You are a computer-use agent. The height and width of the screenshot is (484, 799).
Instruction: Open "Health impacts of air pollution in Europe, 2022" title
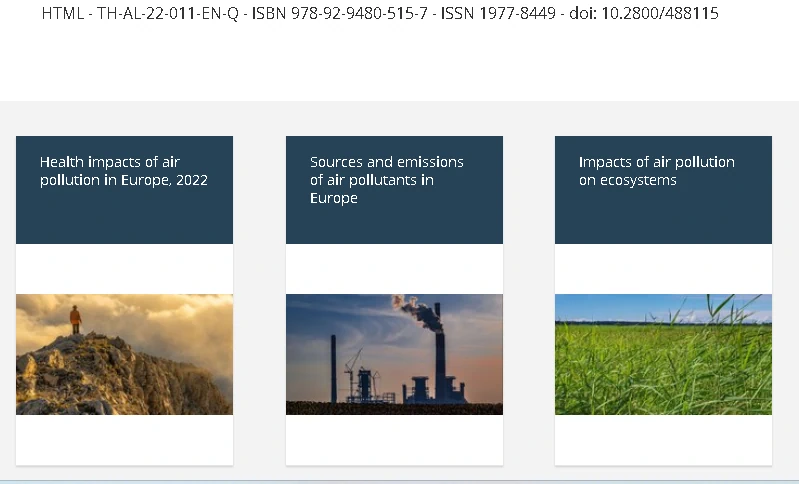click(123, 171)
